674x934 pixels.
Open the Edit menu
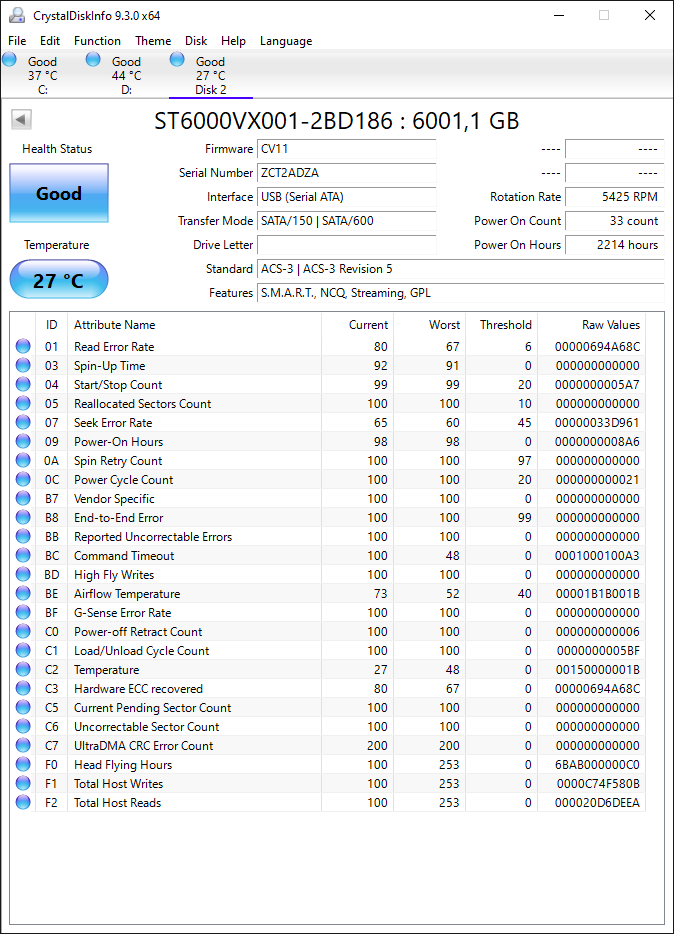50,41
